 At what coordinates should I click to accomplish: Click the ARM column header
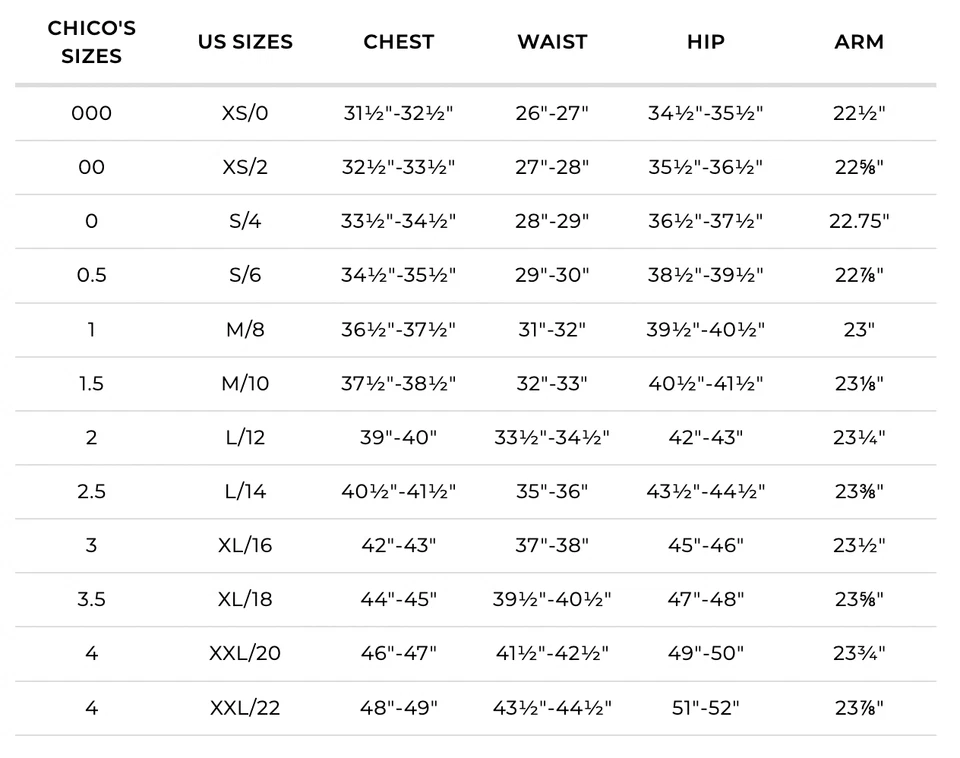point(859,42)
